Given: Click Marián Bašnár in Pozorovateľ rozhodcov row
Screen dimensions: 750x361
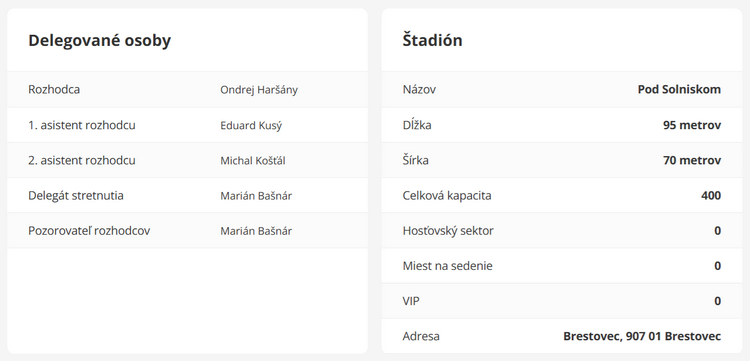Looking at the screenshot, I should [256, 231].
